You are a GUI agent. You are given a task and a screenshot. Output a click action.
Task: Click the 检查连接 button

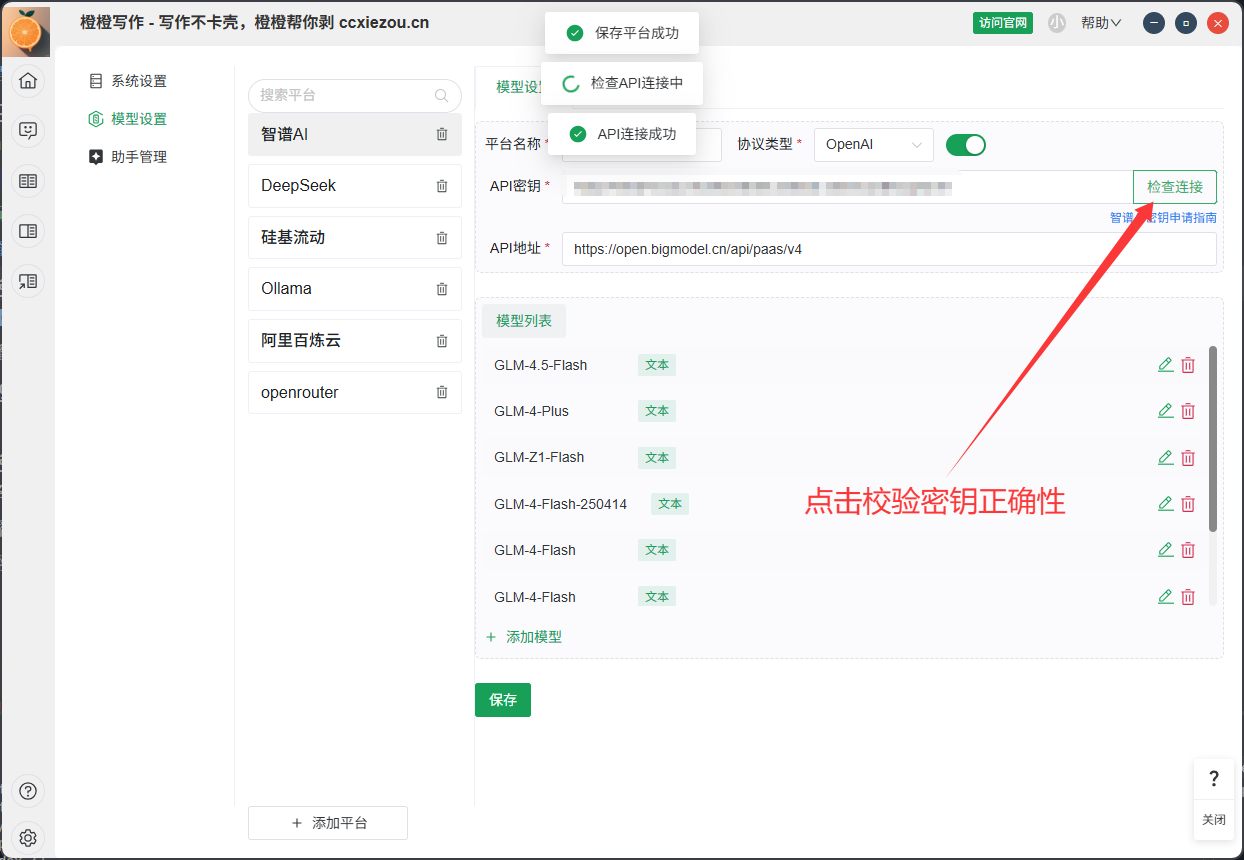(1174, 186)
